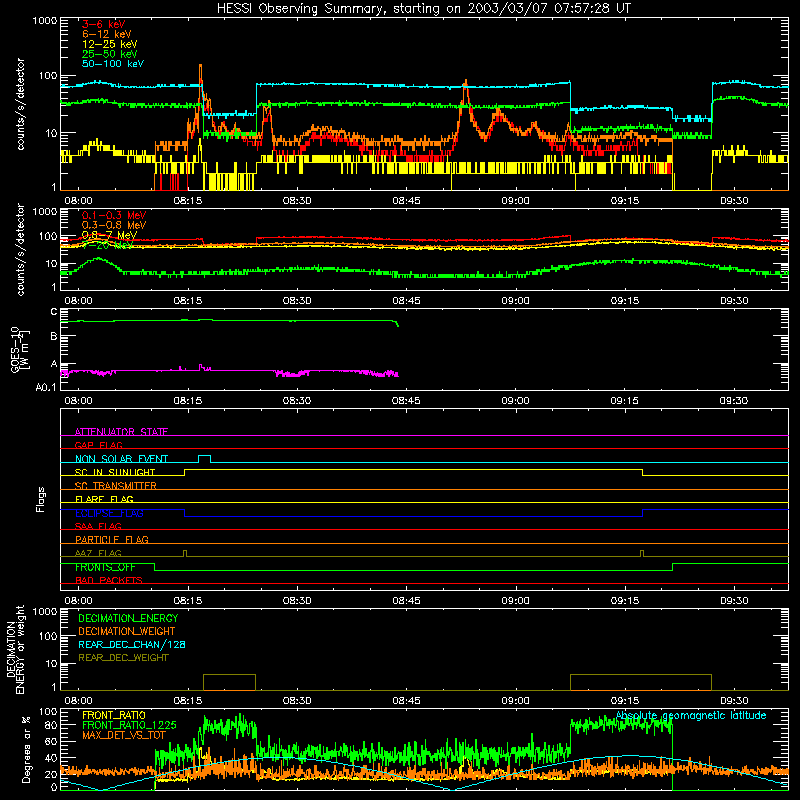Viewport: 800px width, 800px height.
Task: Select the NON_SOLAR_EVENT flag label
Action: (121, 459)
